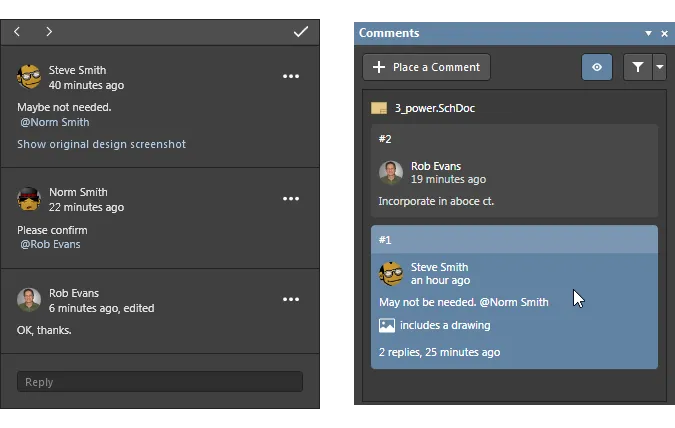This screenshot has height=428, width=675.
Task: Click Rob Evans' avatar in thread
Action: click(29, 300)
